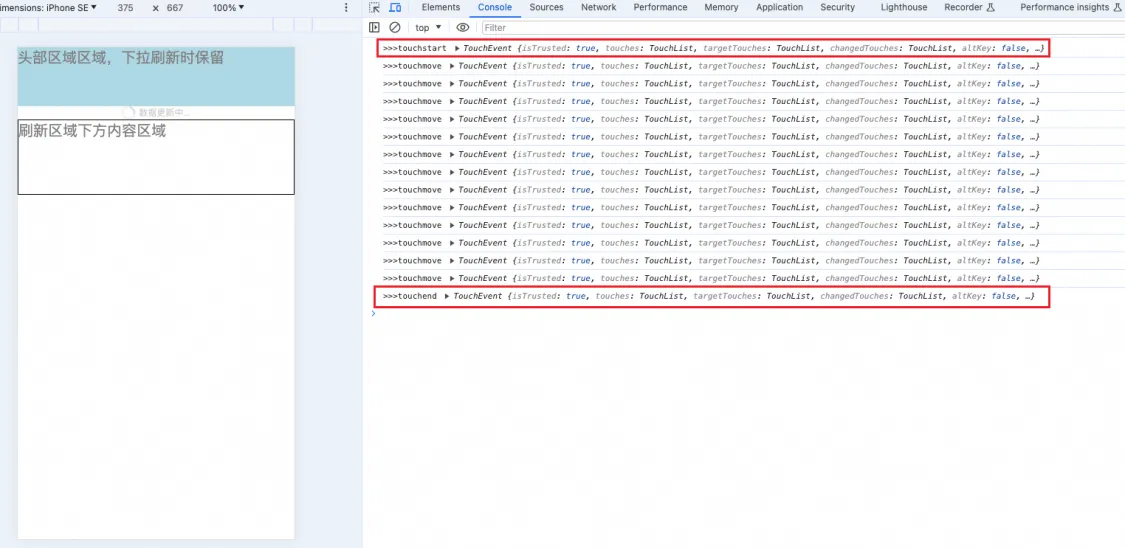Expand the first touchmove TouchEvent object

[x=452, y=66]
